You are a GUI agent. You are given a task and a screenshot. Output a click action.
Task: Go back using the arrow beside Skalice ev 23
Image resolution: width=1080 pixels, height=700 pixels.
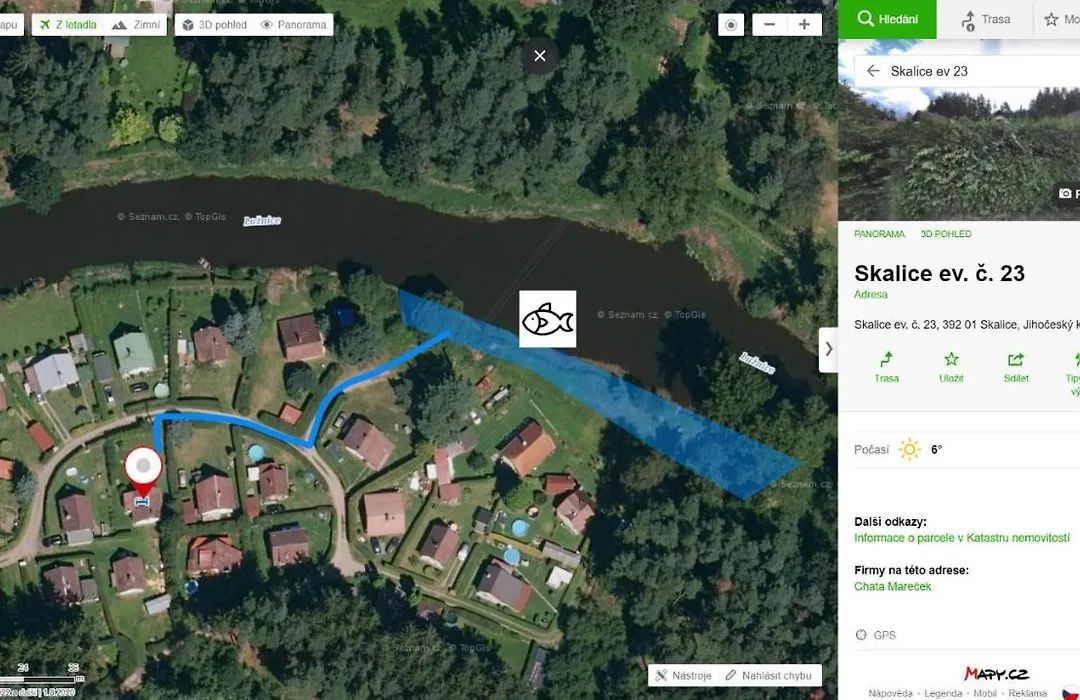(873, 71)
